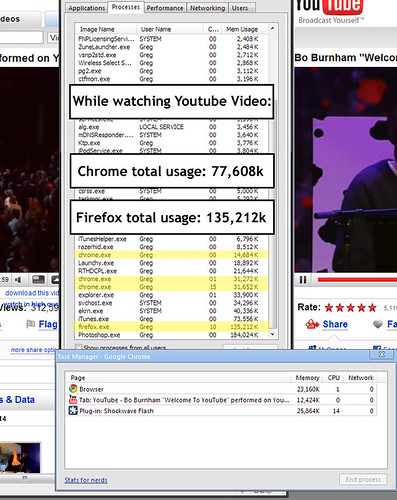This screenshot has height=500, width=397.
Task: Click the search input field on left page
Action: (21, 38)
